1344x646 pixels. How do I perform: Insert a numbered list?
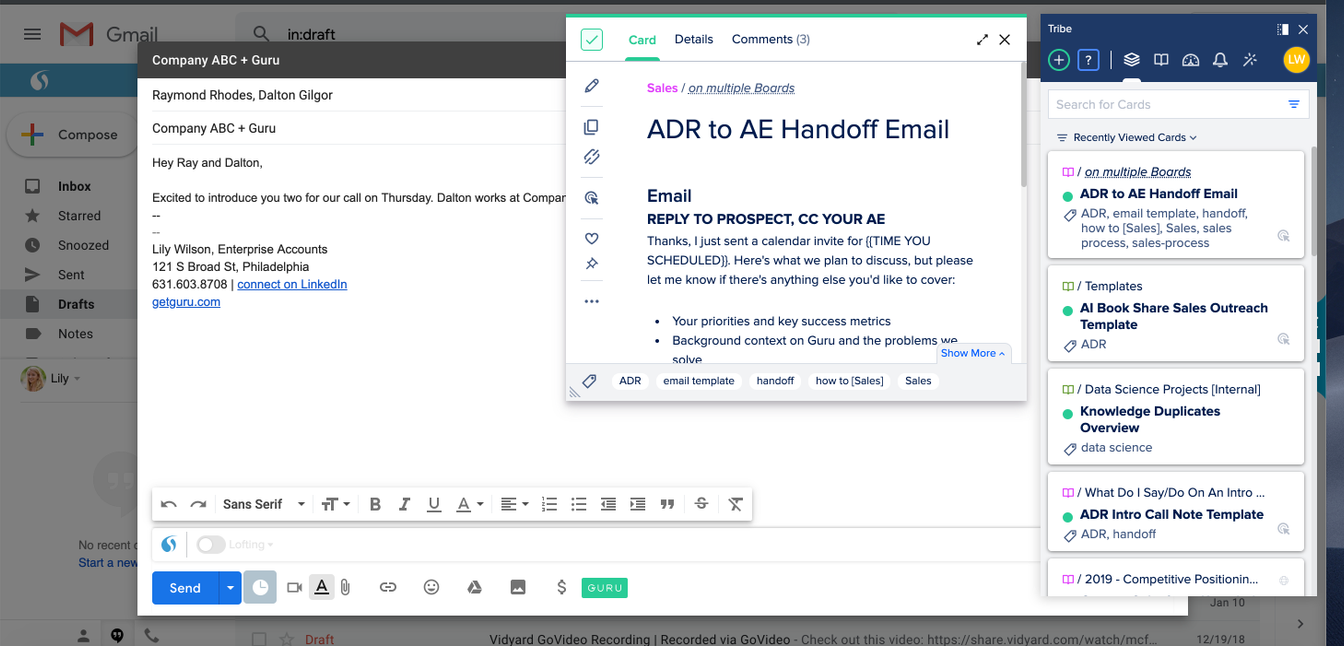(x=549, y=504)
